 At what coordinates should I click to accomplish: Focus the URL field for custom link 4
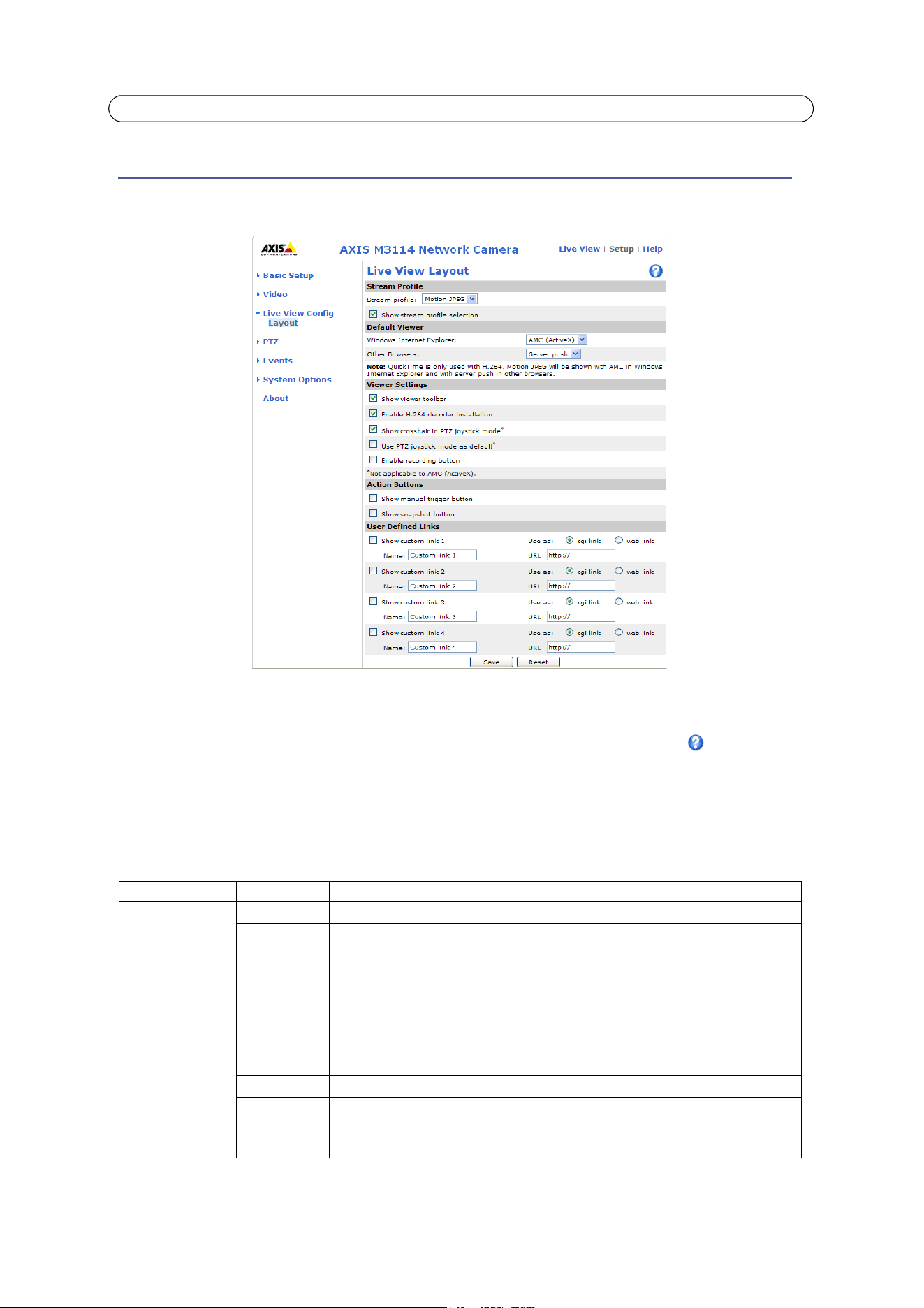[580, 647]
